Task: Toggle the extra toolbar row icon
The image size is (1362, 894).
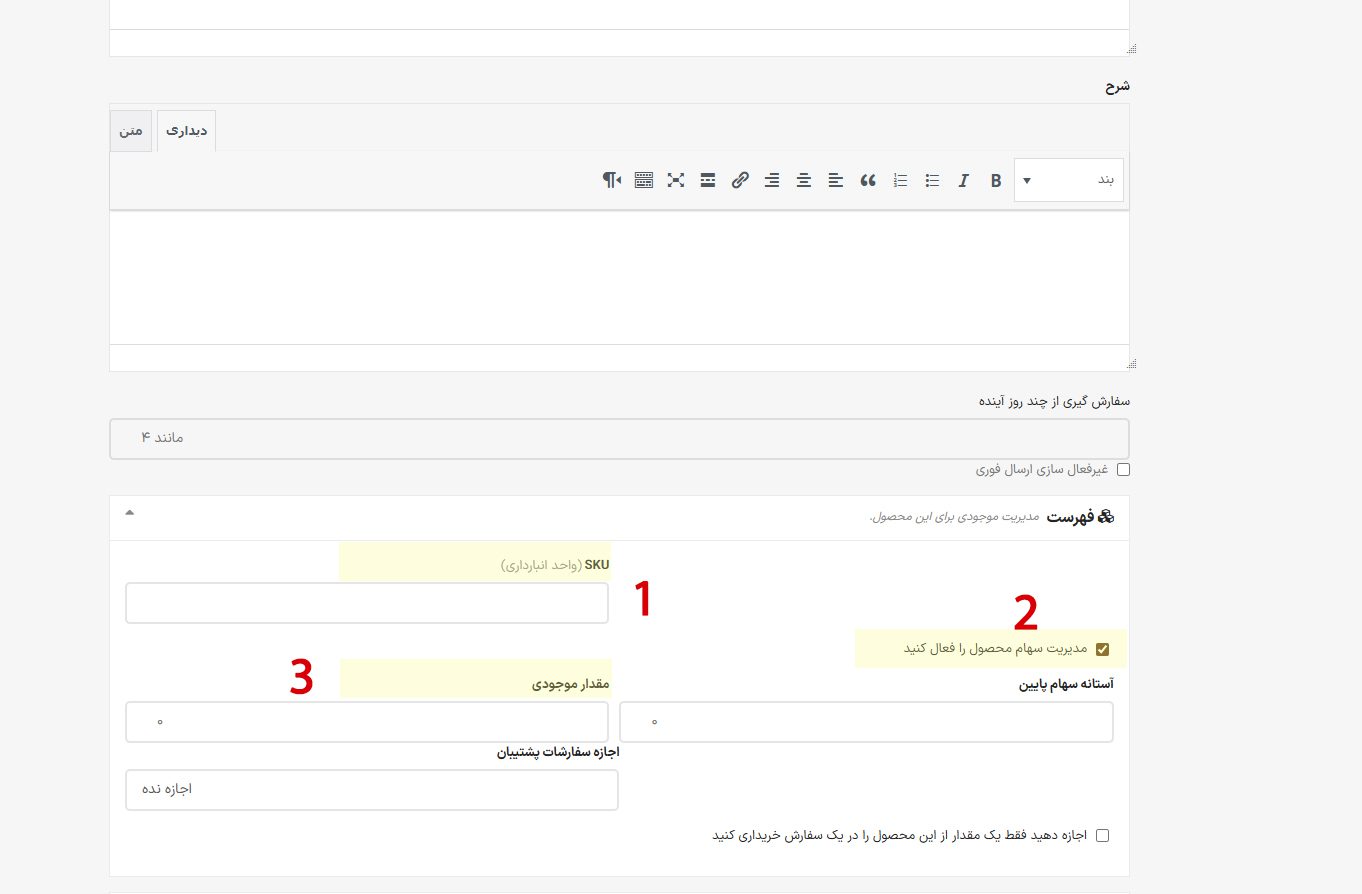Action: (644, 181)
